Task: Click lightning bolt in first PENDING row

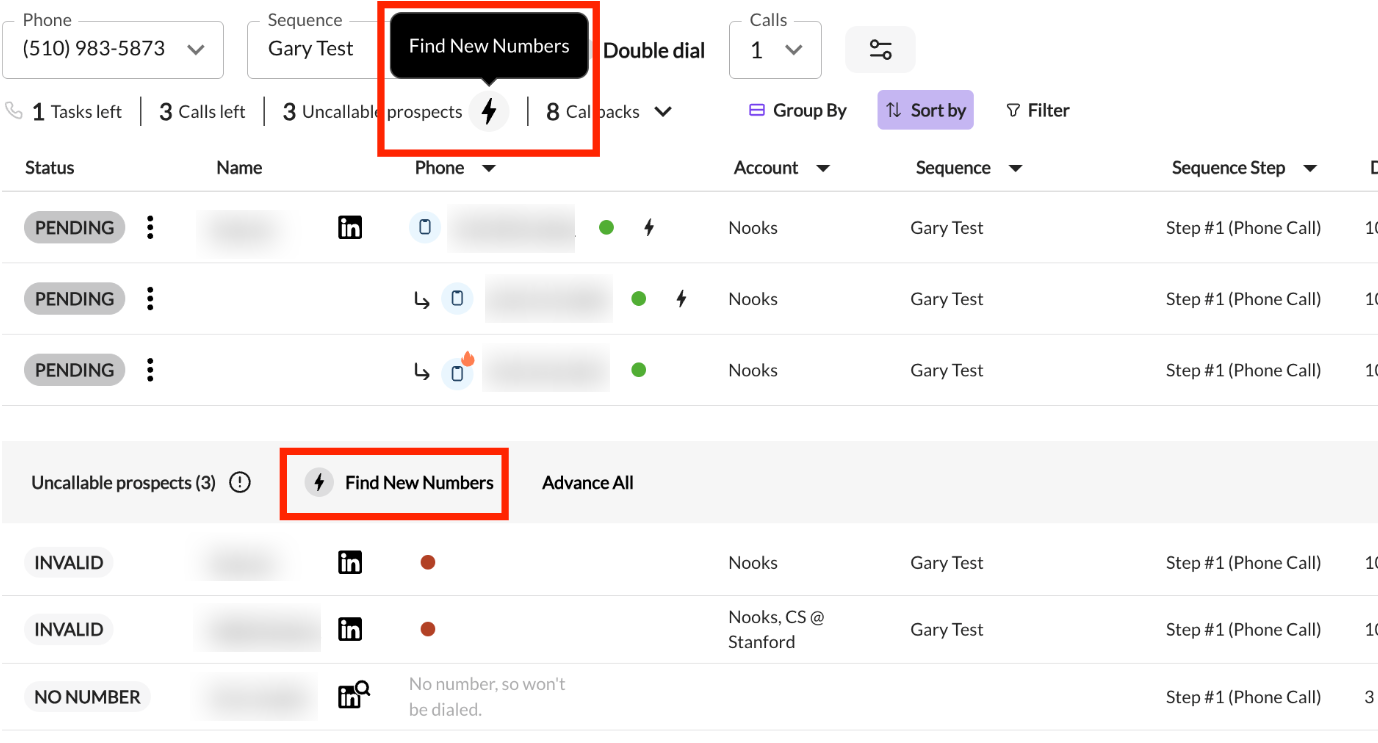Action: [649, 228]
